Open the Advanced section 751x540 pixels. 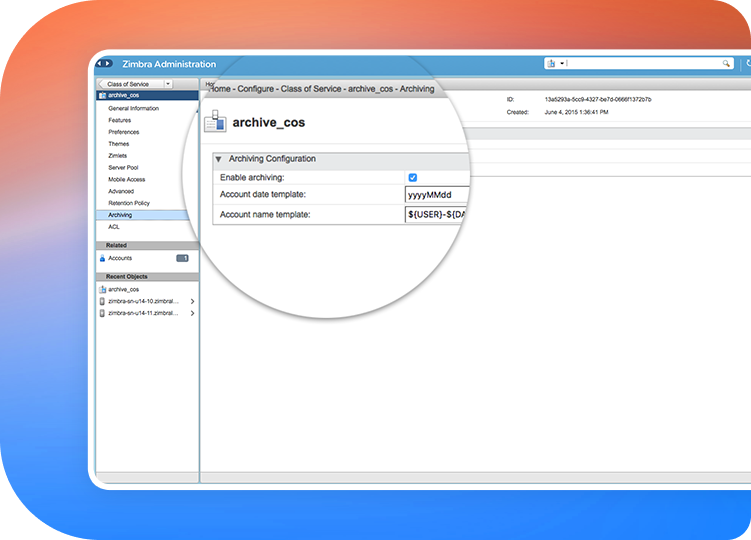[121, 191]
